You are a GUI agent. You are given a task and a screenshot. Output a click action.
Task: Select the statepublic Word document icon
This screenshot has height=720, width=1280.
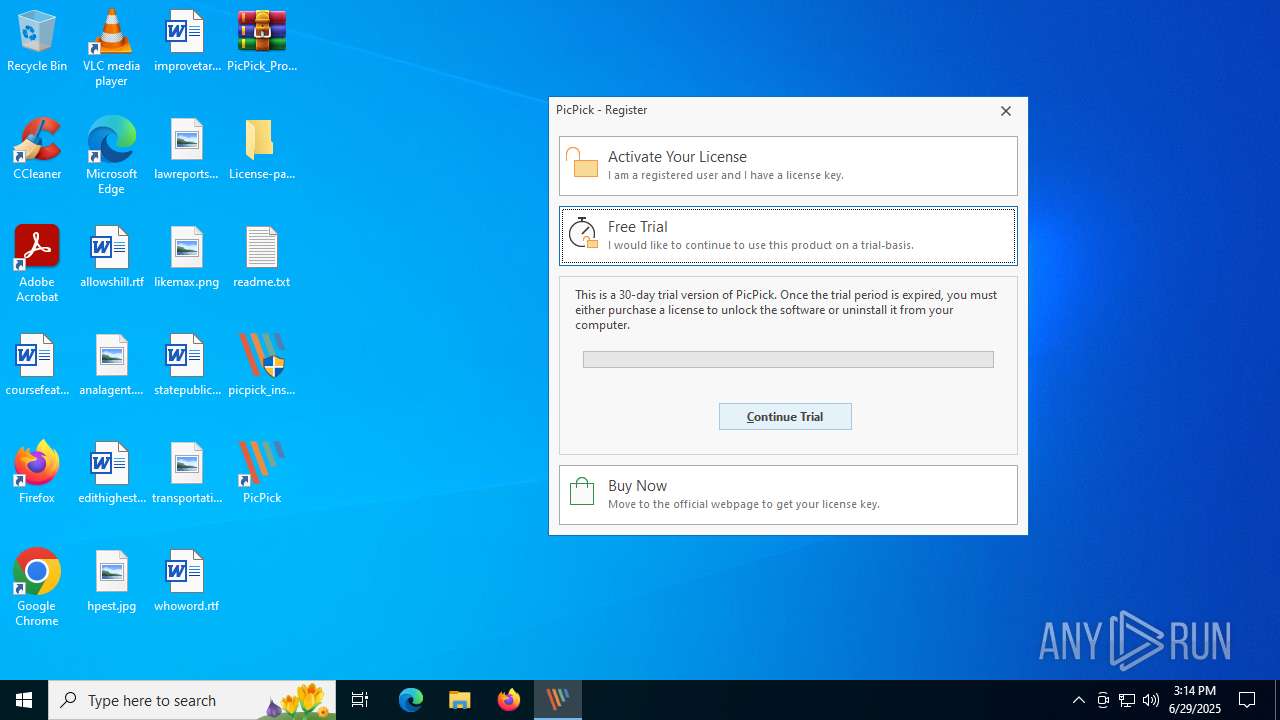tap(187, 366)
